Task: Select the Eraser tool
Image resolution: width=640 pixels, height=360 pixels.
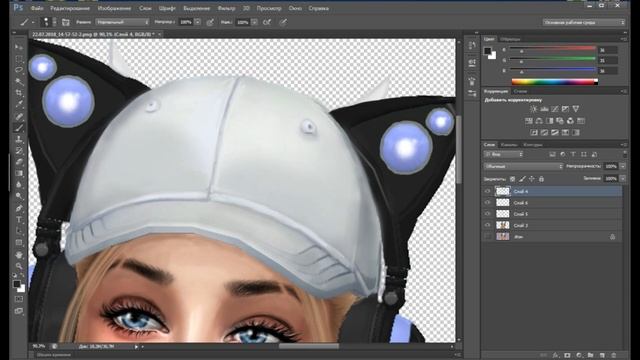Action: pyautogui.click(x=19, y=162)
